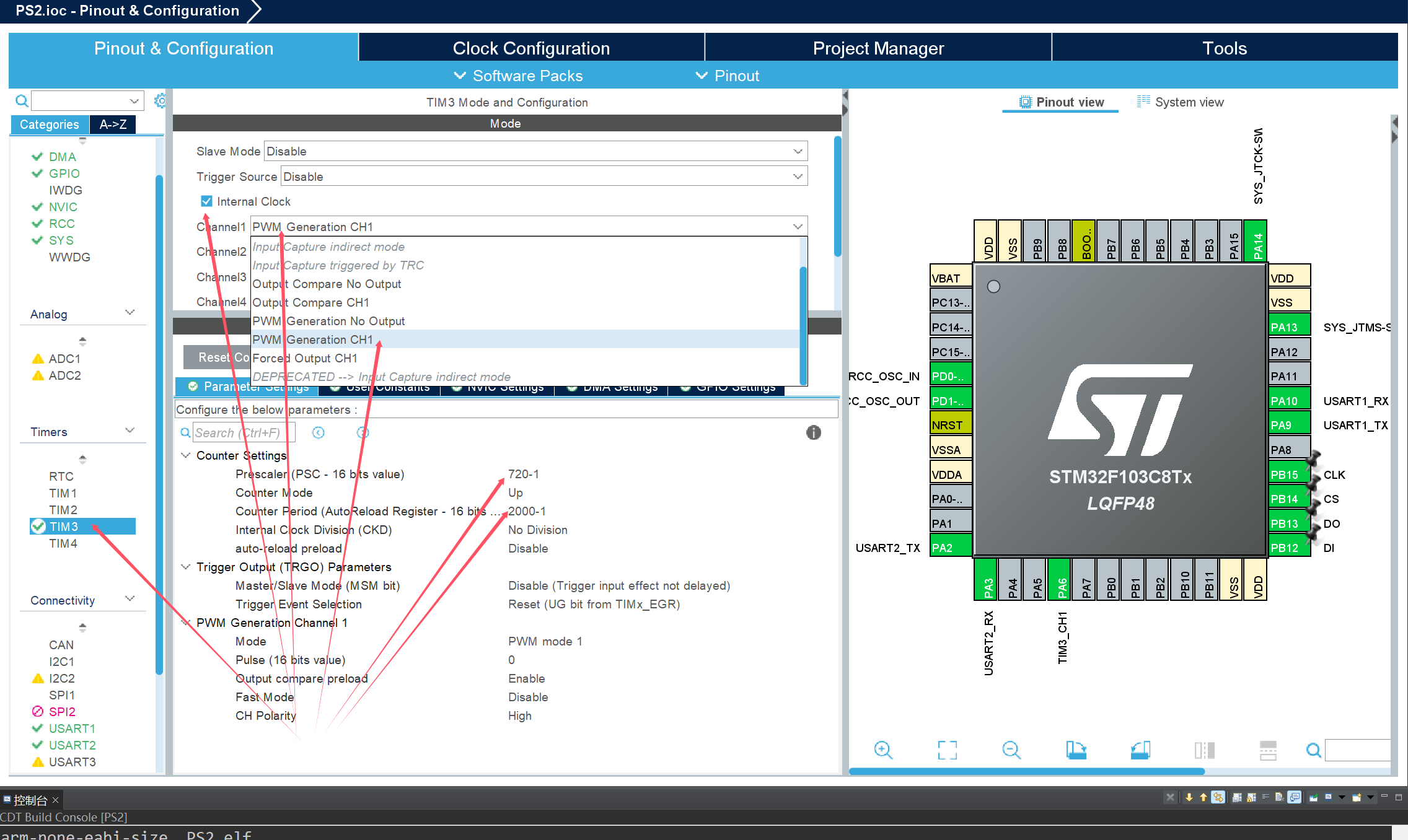Switch to Clock Configuration tab

531,48
